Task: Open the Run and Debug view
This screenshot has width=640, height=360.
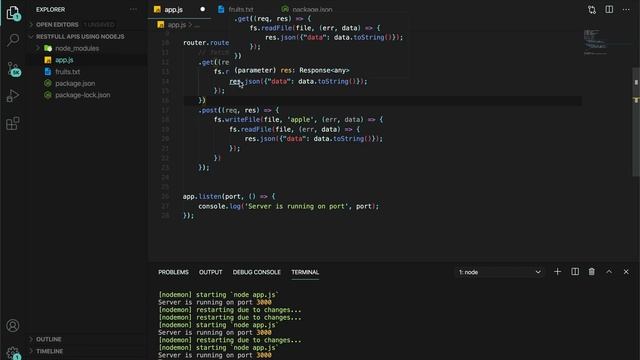Action: [x=13, y=96]
